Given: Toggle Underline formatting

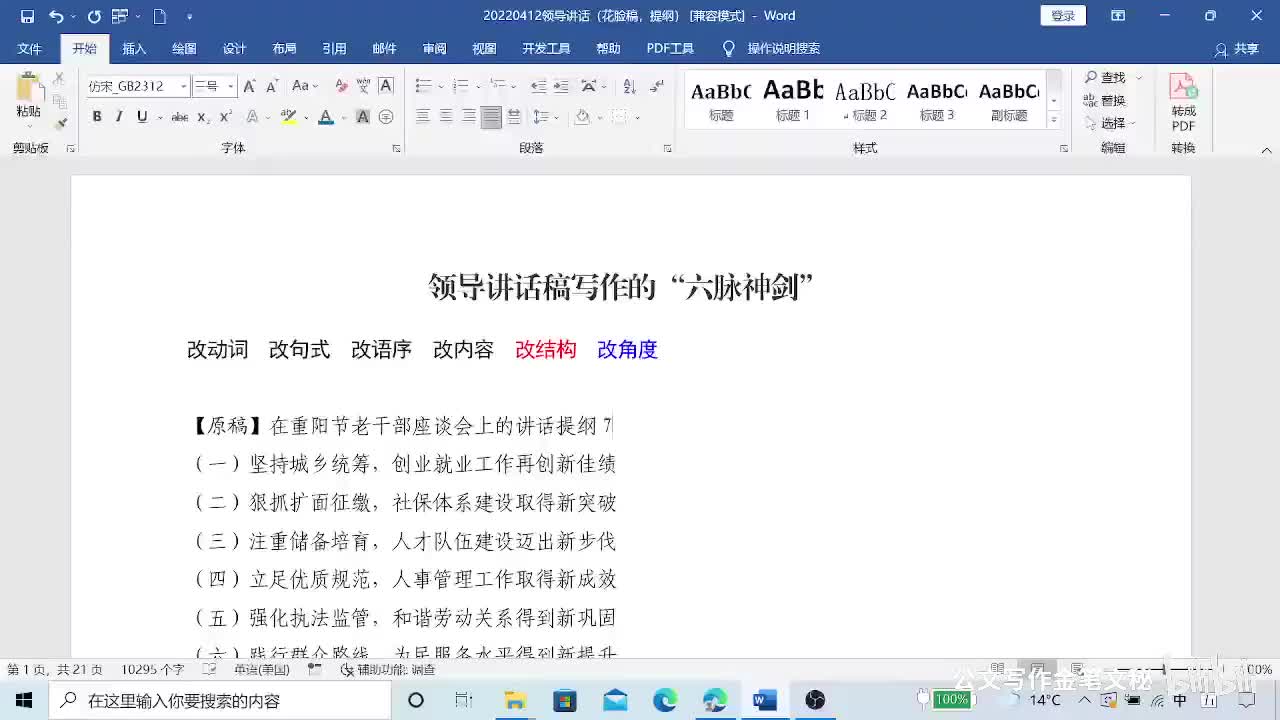Looking at the screenshot, I should (x=142, y=117).
